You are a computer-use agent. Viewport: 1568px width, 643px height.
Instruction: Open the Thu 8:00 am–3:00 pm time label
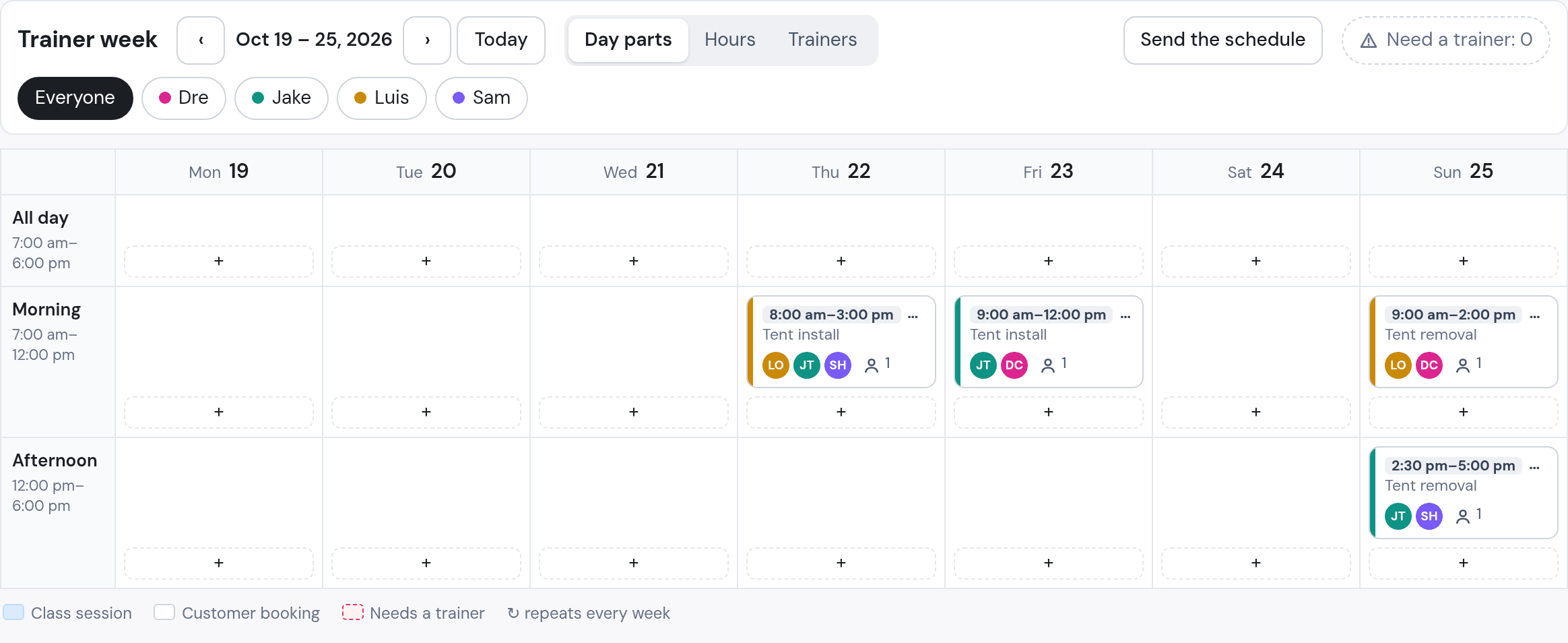pos(831,315)
